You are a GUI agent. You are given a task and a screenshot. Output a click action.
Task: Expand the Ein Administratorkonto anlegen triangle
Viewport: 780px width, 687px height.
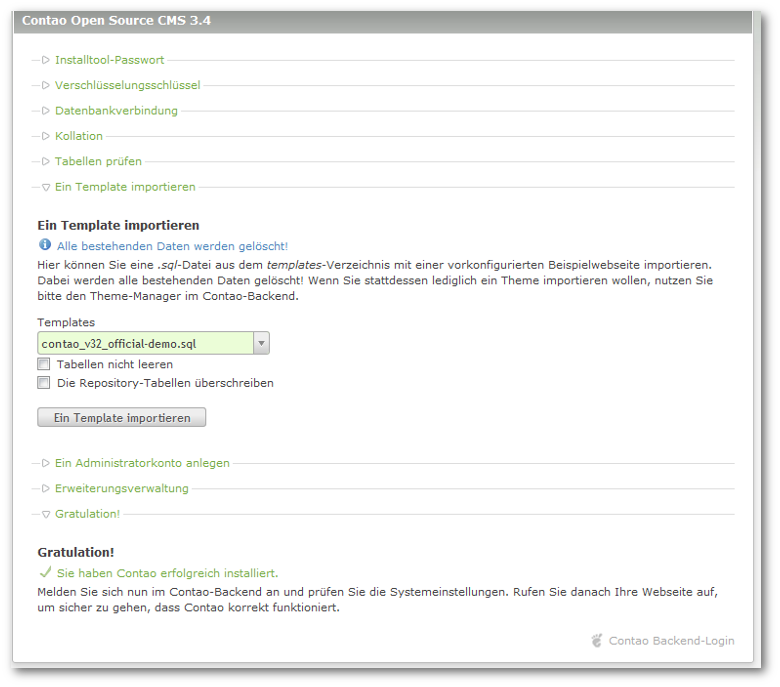46,463
